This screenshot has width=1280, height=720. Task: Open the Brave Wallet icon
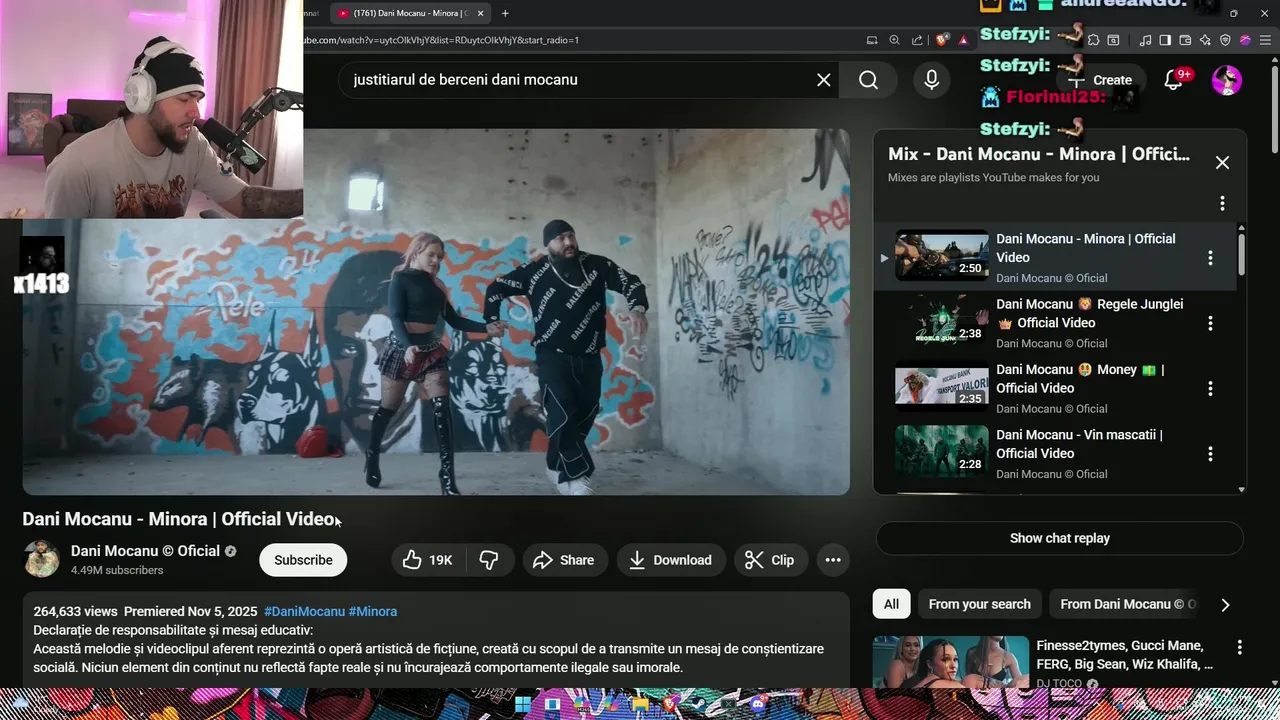[1185, 40]
